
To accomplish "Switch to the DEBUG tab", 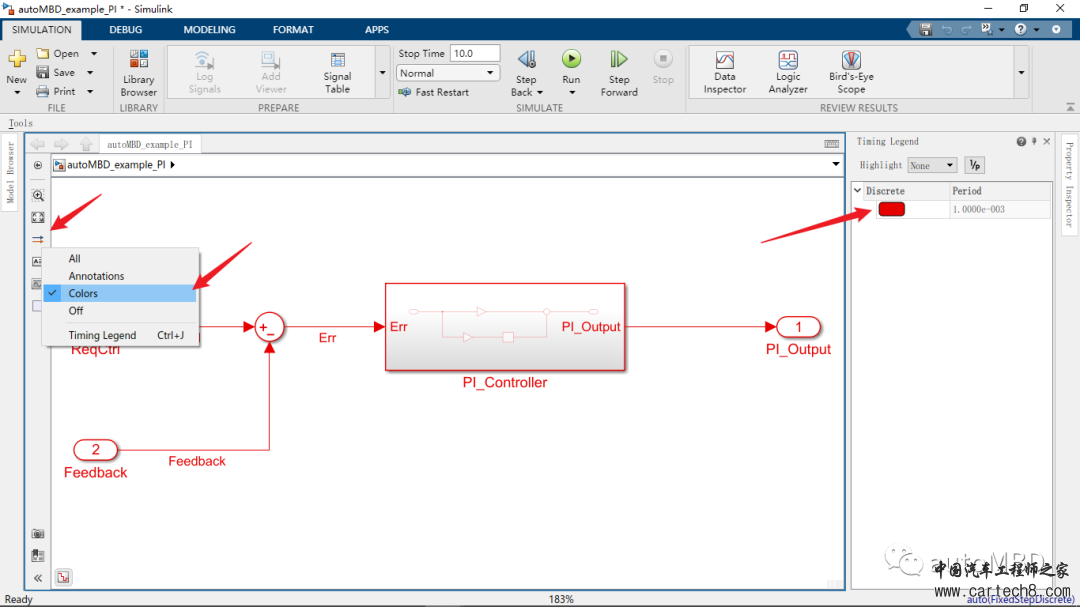I will tap(125, 30).
